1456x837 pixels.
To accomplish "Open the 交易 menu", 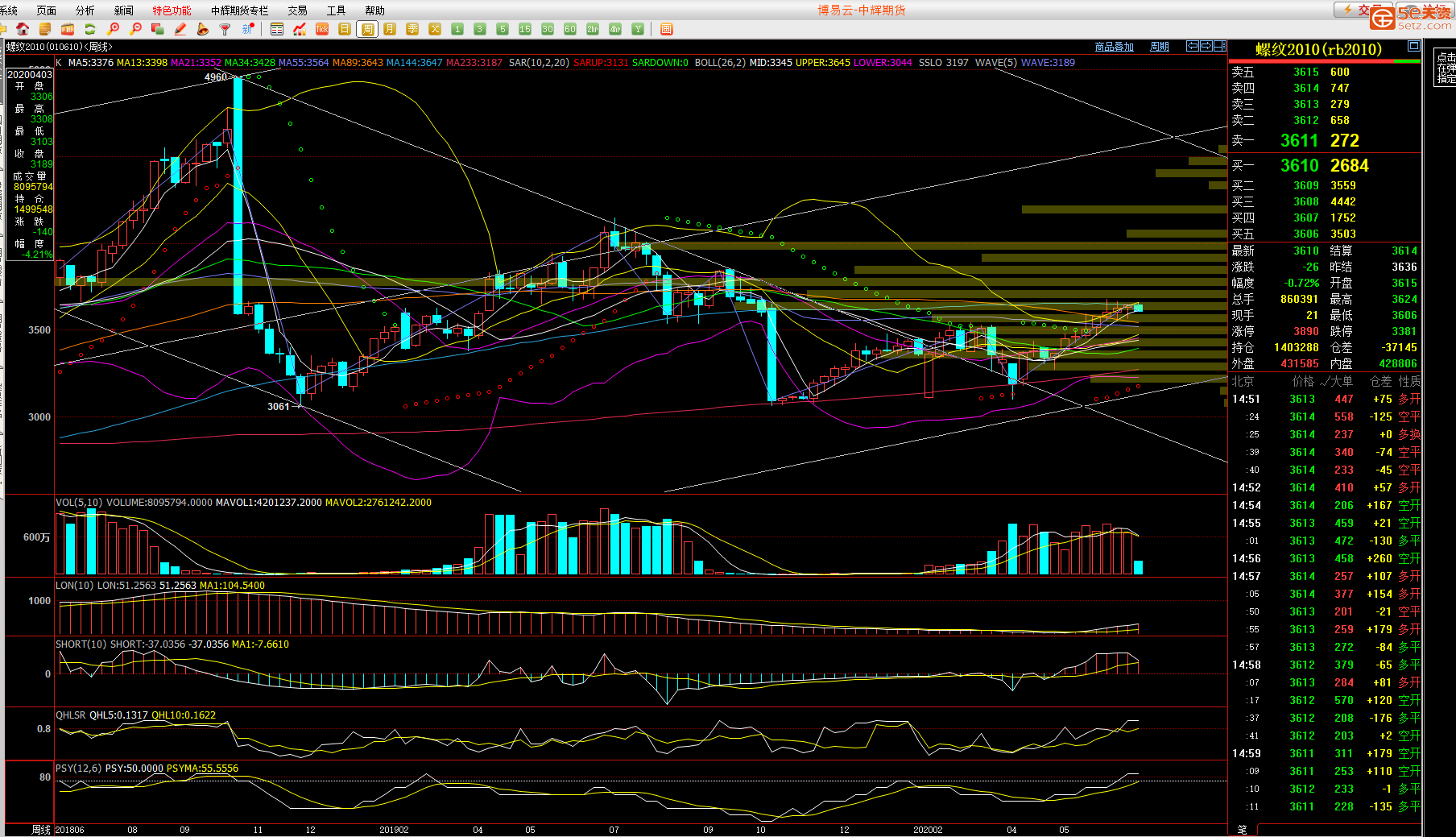I will (297, 10).
